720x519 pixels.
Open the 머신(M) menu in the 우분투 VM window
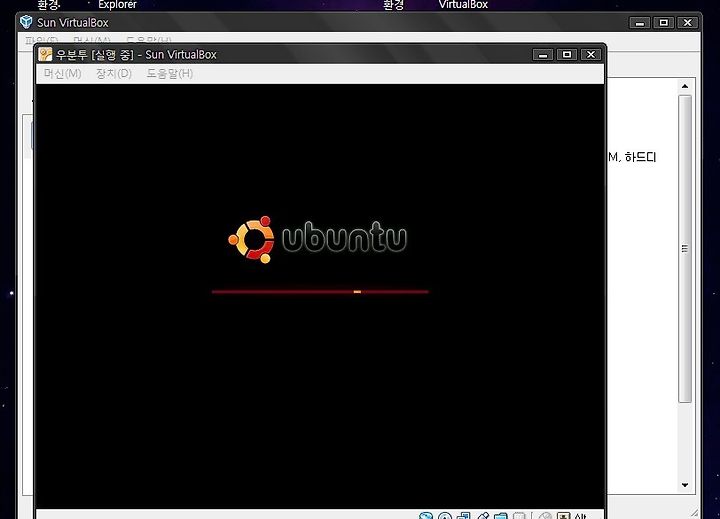point(62,73)
